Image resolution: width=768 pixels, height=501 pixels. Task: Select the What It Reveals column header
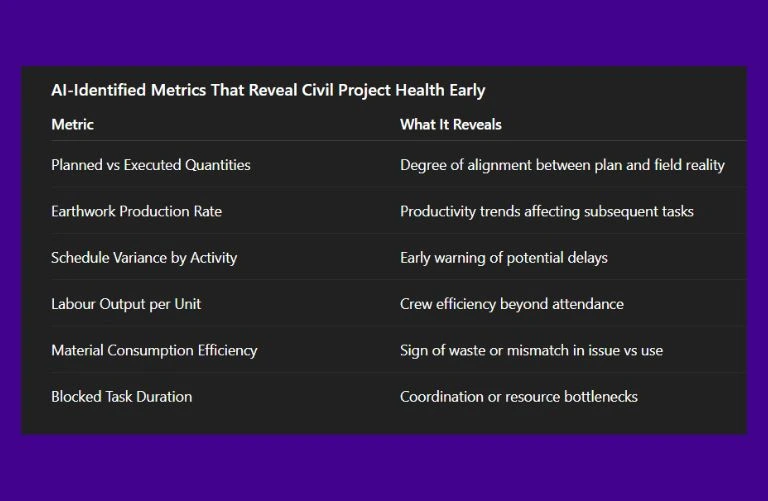click(450, 125)
